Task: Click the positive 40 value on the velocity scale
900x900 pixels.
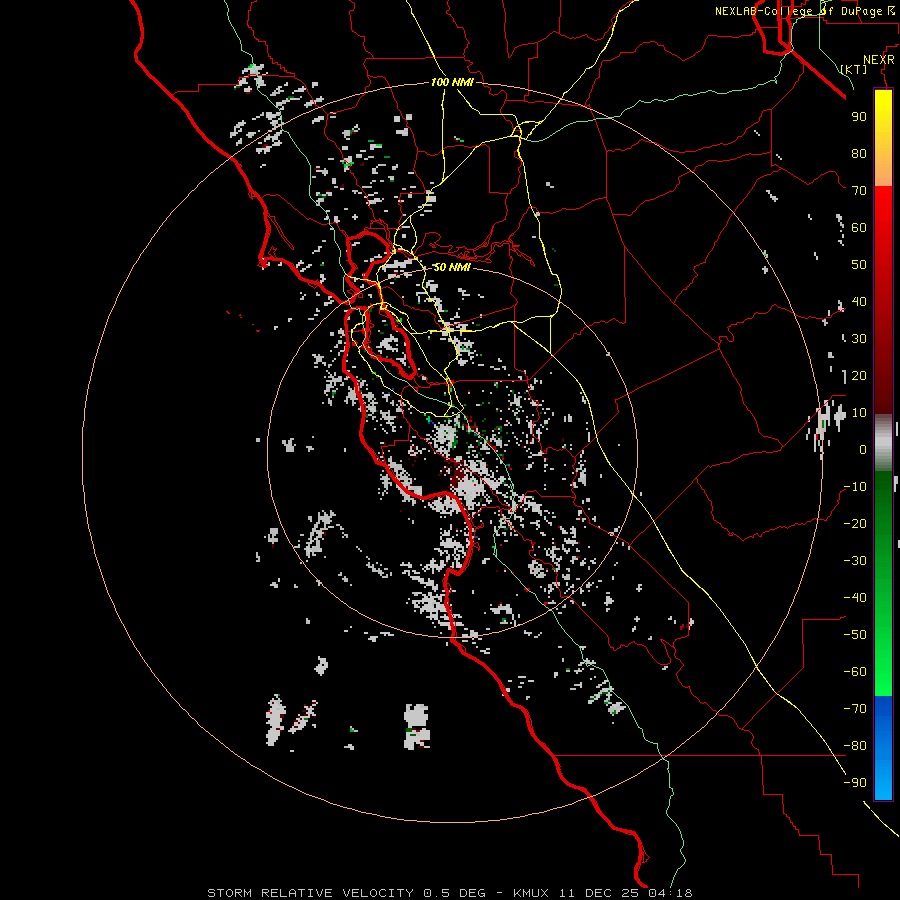Action: click(859, 301)
